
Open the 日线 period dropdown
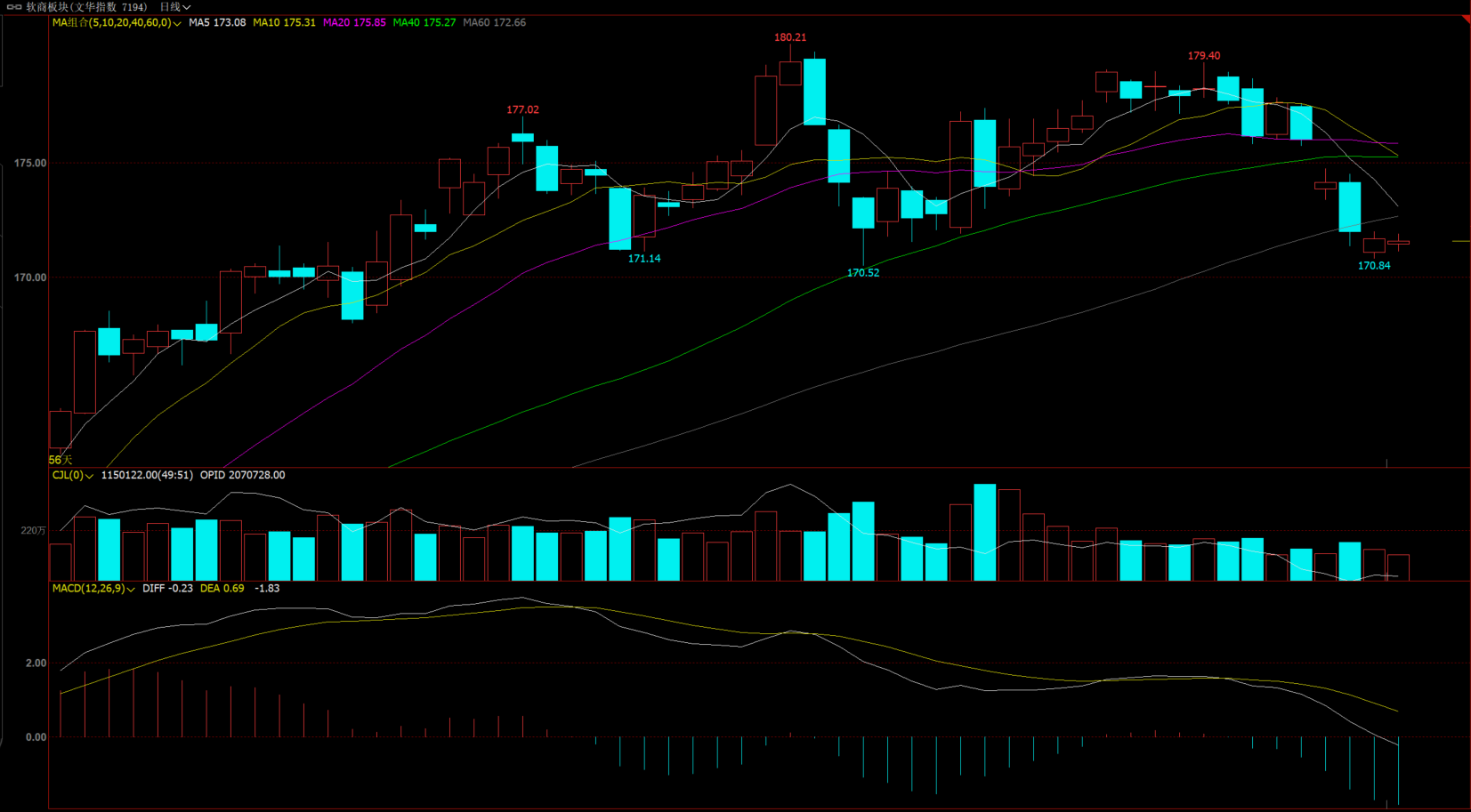[175, 7]
